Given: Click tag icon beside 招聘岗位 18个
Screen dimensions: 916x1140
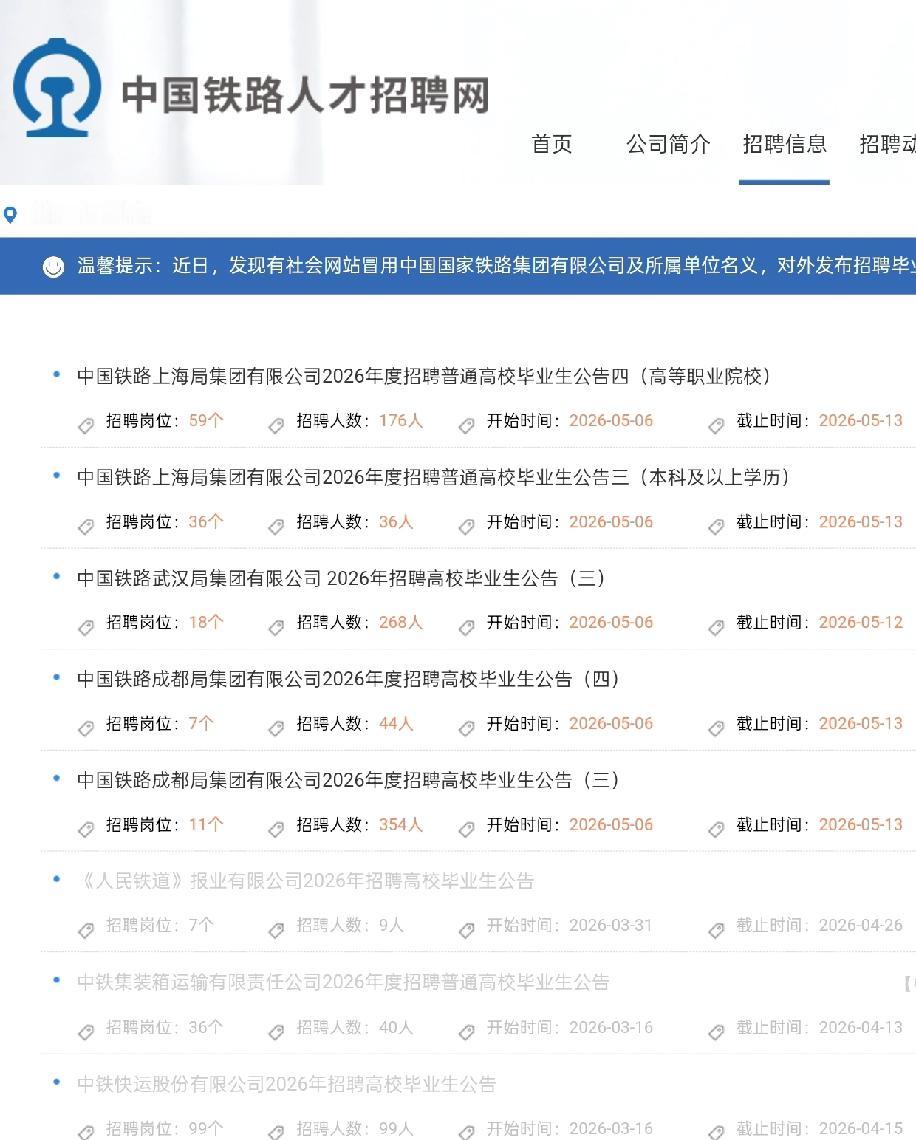Looking at the screenshot, I should tap(86, 627).
